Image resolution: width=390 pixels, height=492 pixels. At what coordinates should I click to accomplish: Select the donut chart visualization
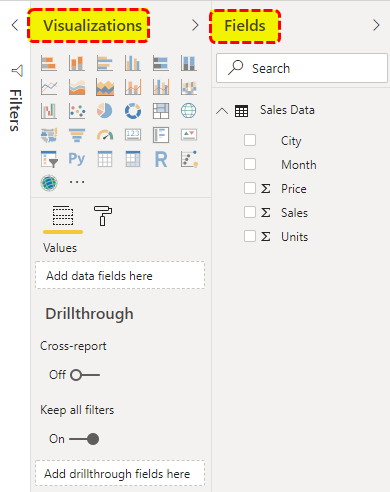click(133, 111)
